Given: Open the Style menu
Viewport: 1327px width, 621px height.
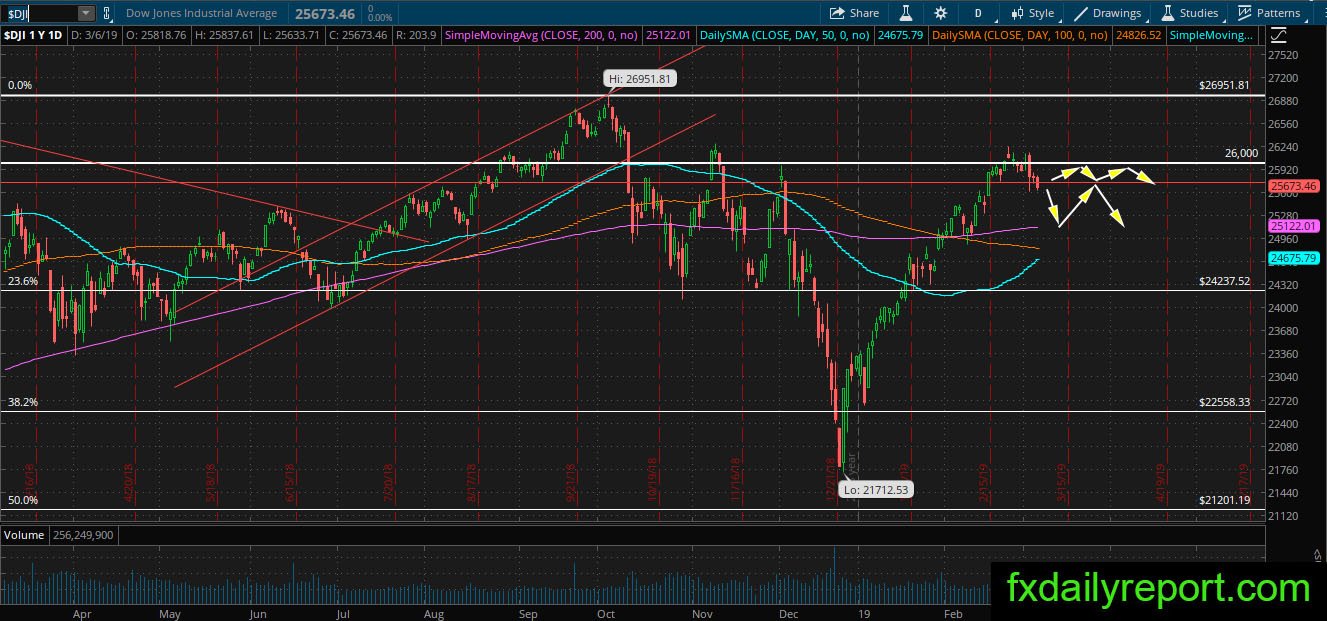Looking at the screenshot, I should [x=1032, y=13].
